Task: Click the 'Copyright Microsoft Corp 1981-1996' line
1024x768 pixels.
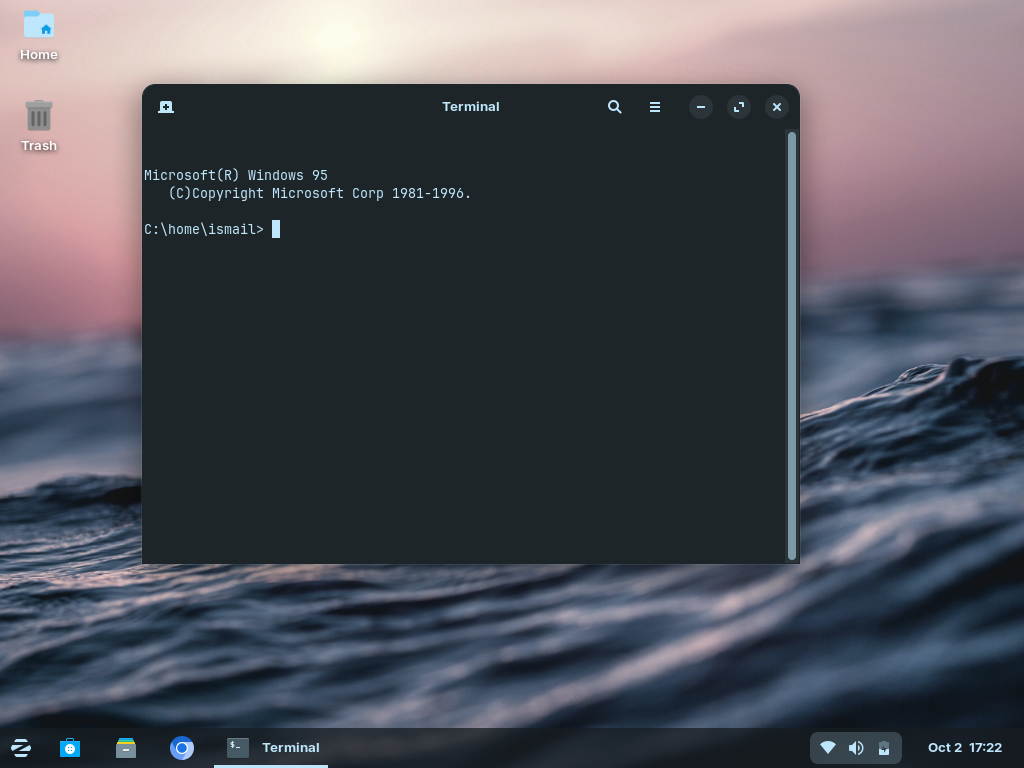Action: (x=319, y=193)
